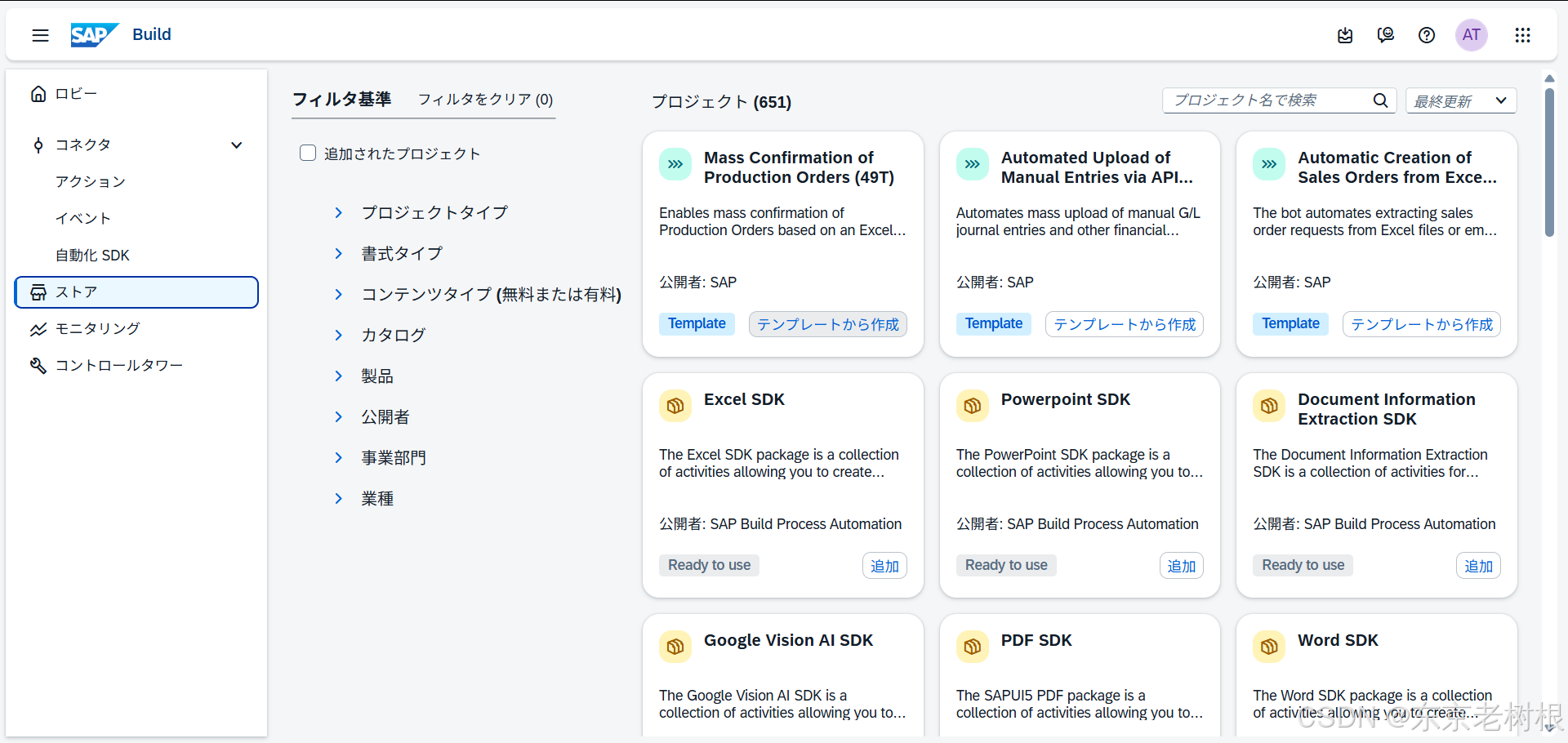Expand the カタログ filter
The image size is (1568, 743).
point(338,336)
